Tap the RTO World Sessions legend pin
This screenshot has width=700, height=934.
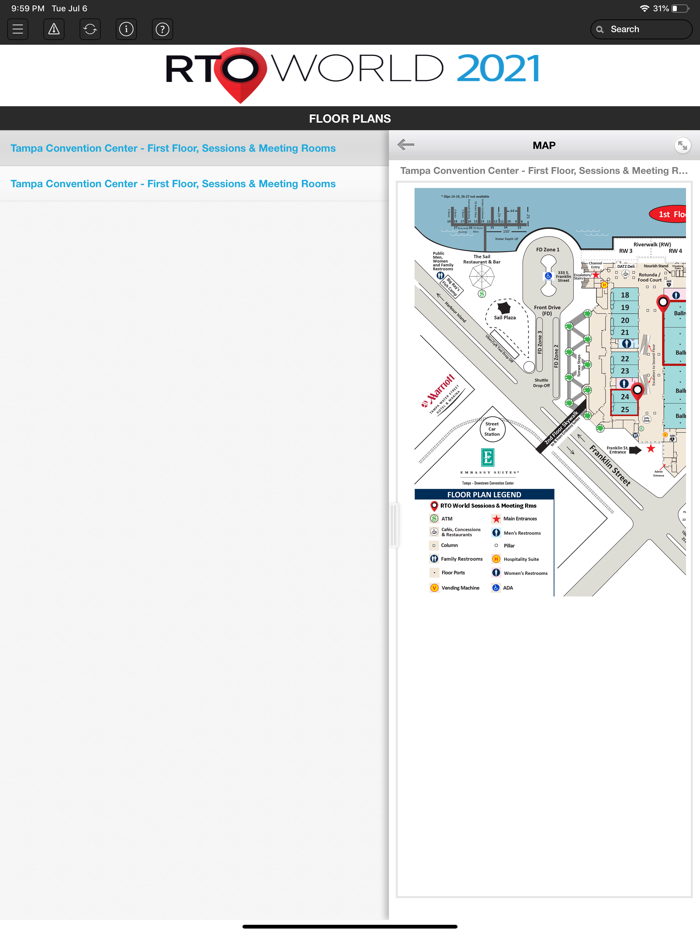pos(434,506)
